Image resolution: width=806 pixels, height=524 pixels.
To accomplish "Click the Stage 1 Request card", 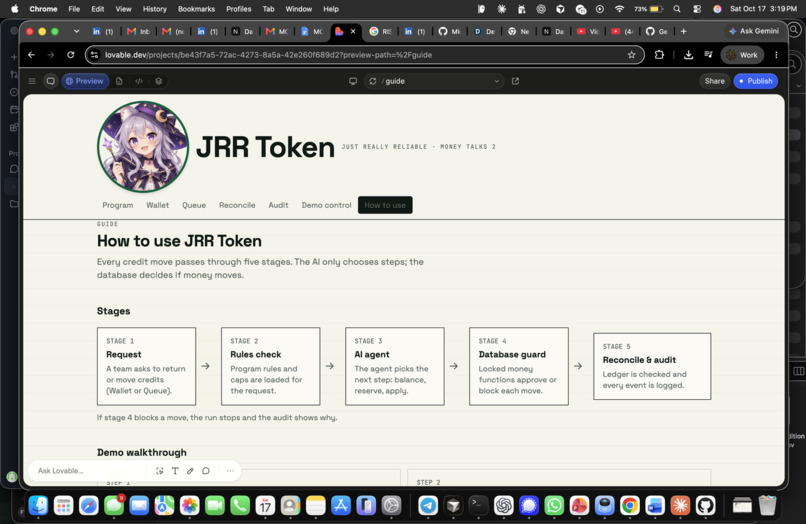I will pyautogui.click(x=146, y=366).
